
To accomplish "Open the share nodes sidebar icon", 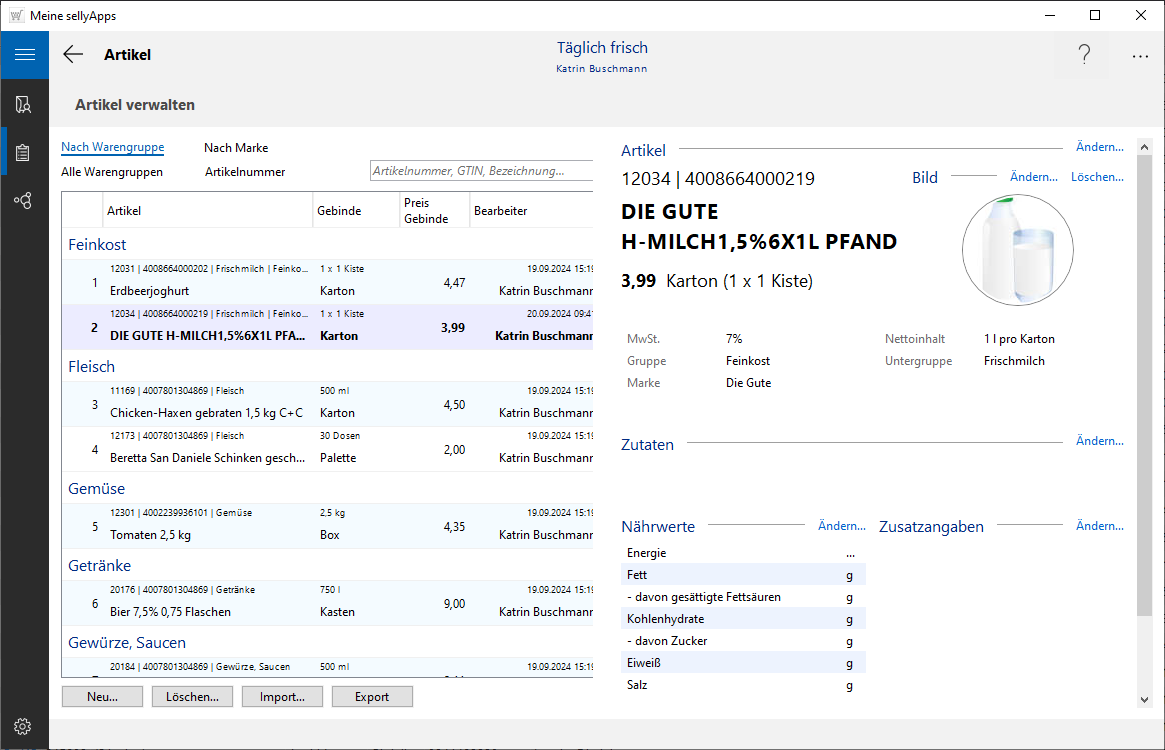I will 24,201.
